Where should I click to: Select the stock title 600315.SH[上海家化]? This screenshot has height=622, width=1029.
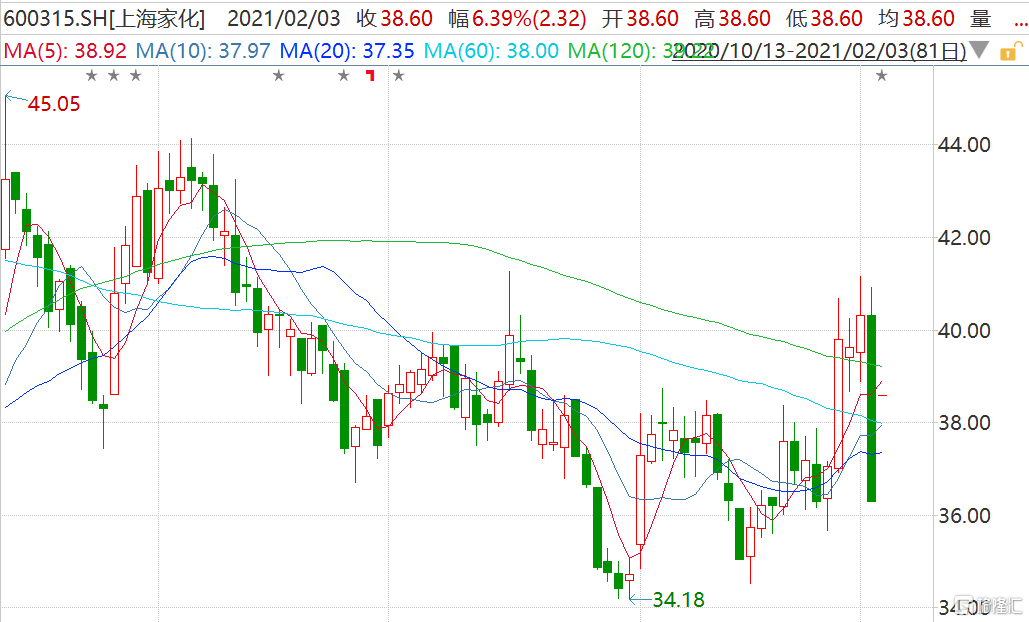[x=104, y=18]
